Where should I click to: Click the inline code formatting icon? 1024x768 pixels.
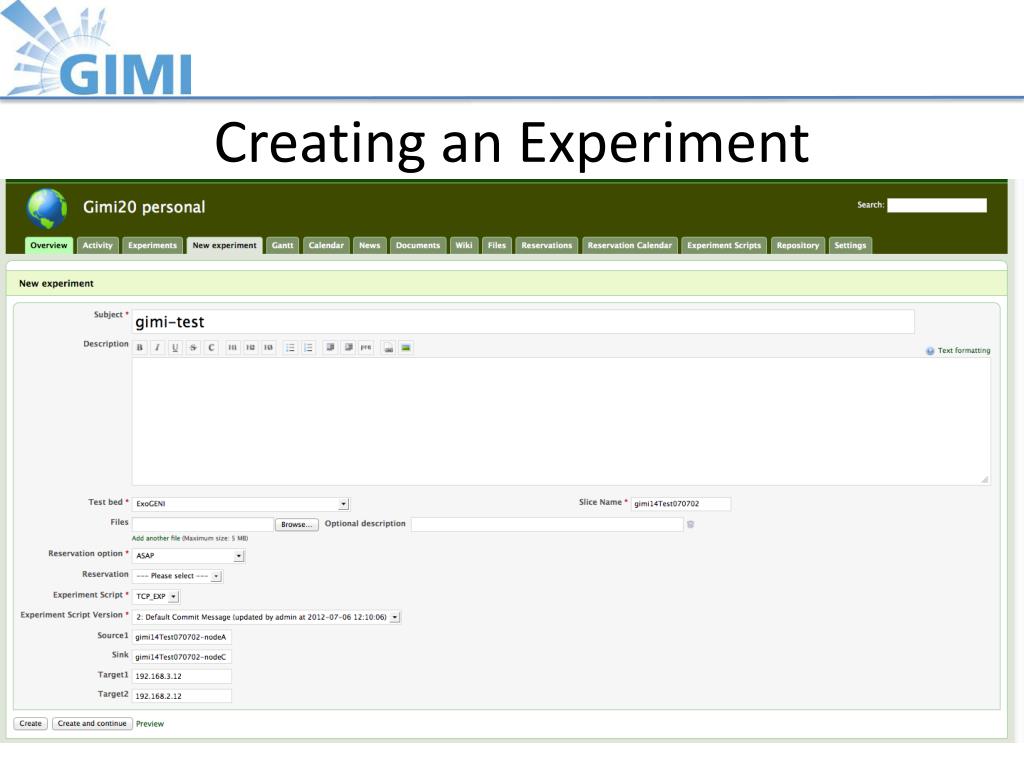(x=211, y=348)
